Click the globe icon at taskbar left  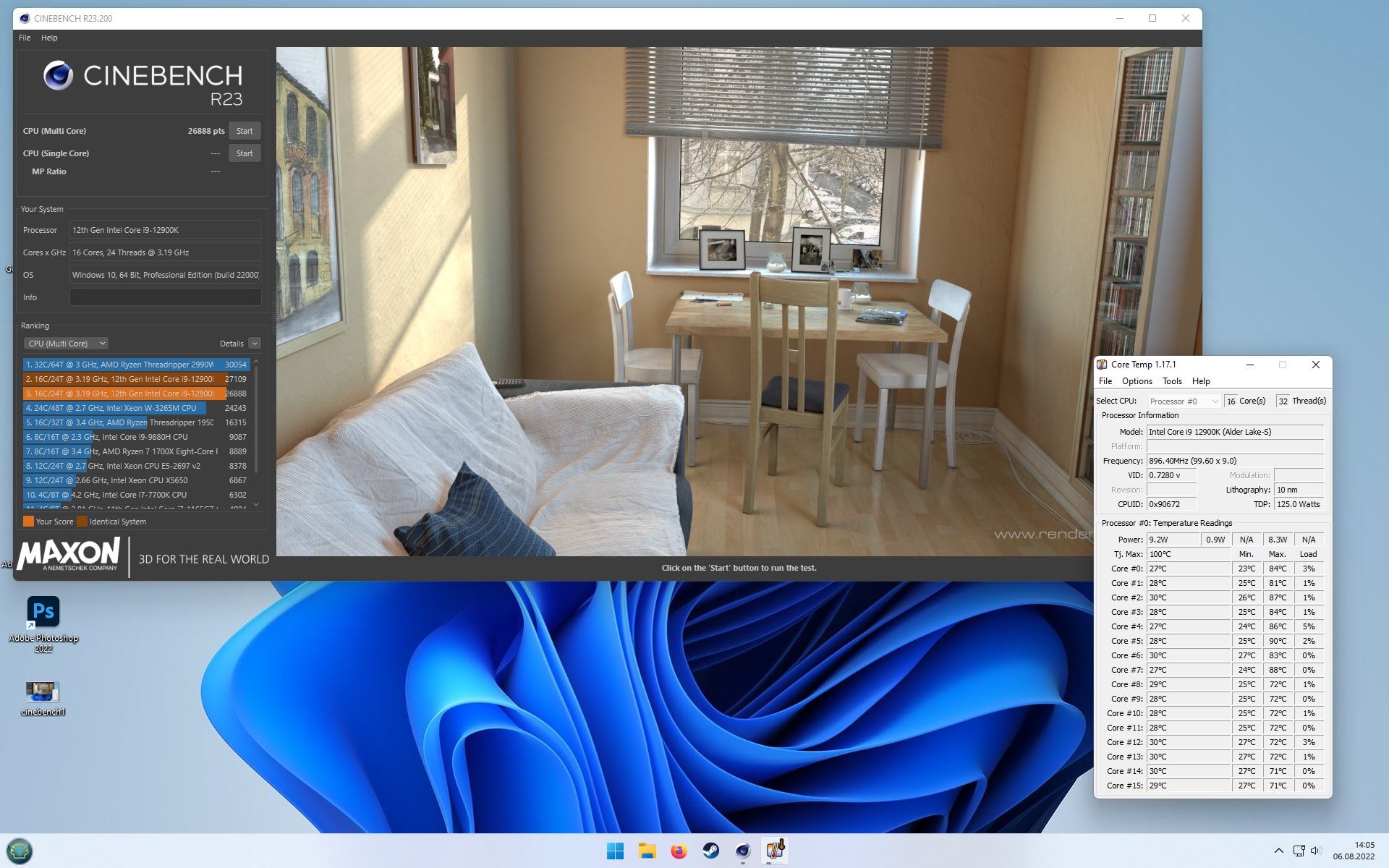(20, 851)
